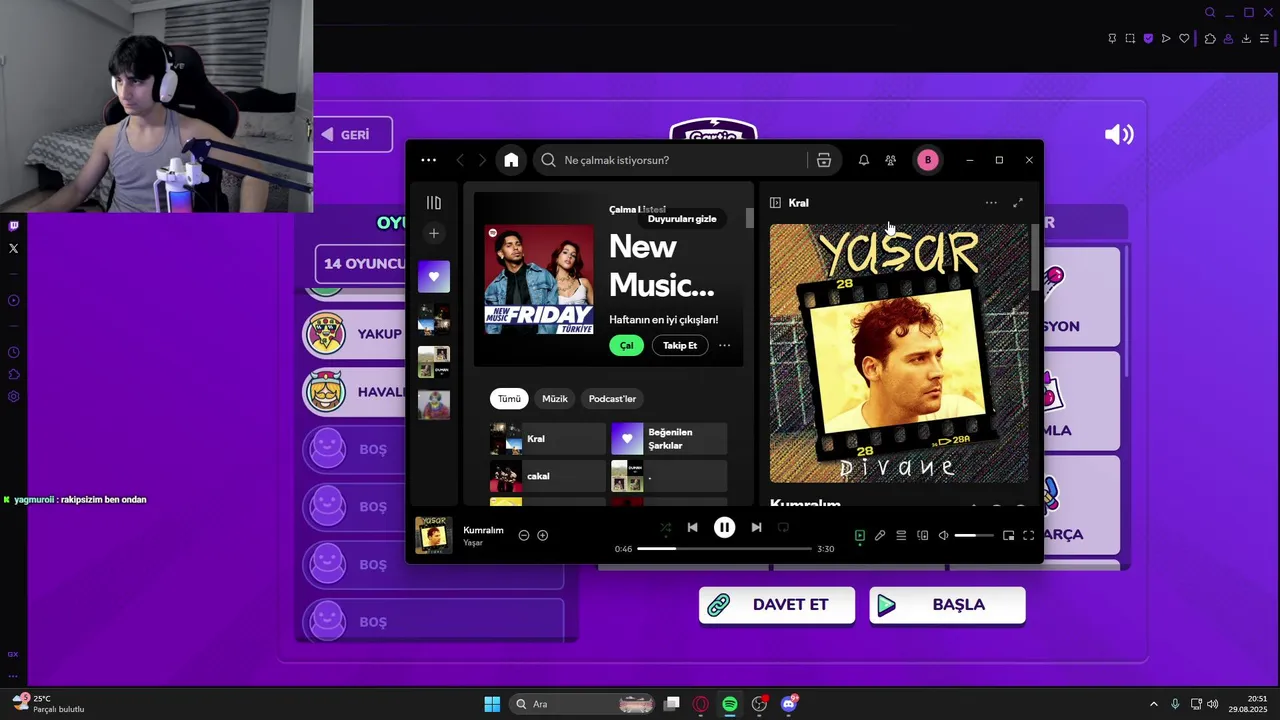1280x720 pixels.
Task: Go to Spotify Home
Action: tap(511, 160)
